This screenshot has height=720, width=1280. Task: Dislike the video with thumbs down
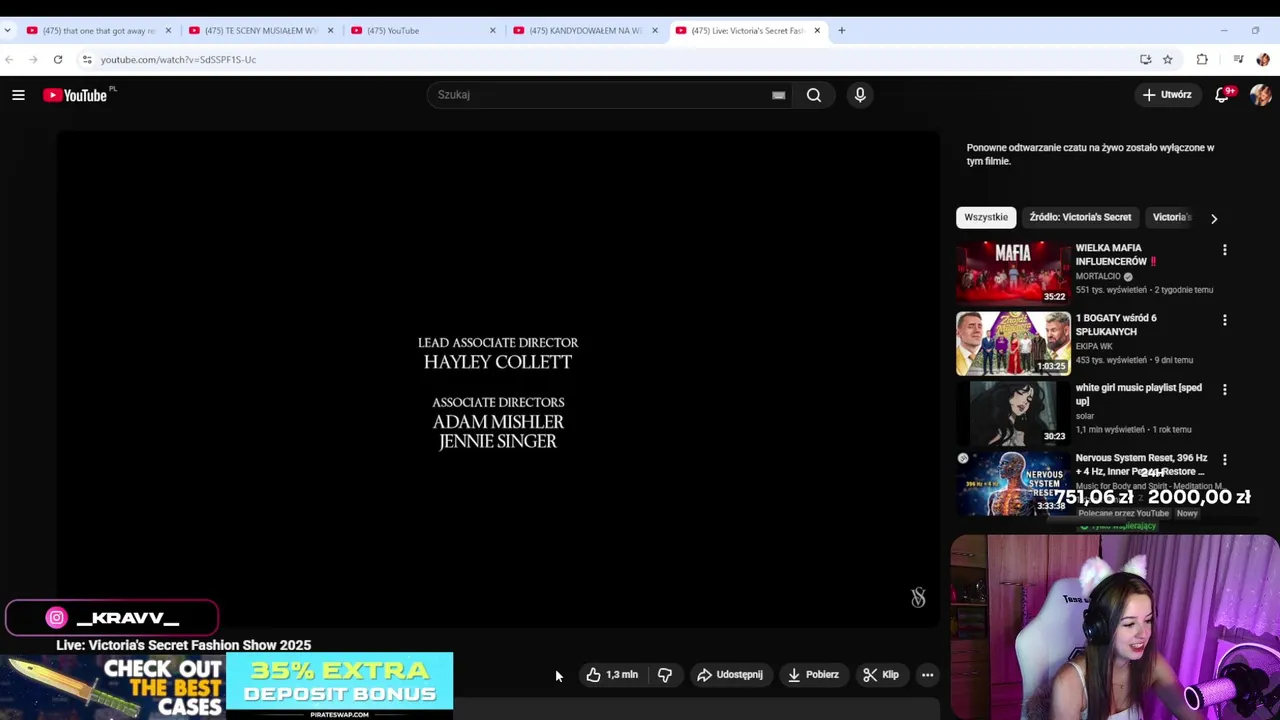pos(665,675)
